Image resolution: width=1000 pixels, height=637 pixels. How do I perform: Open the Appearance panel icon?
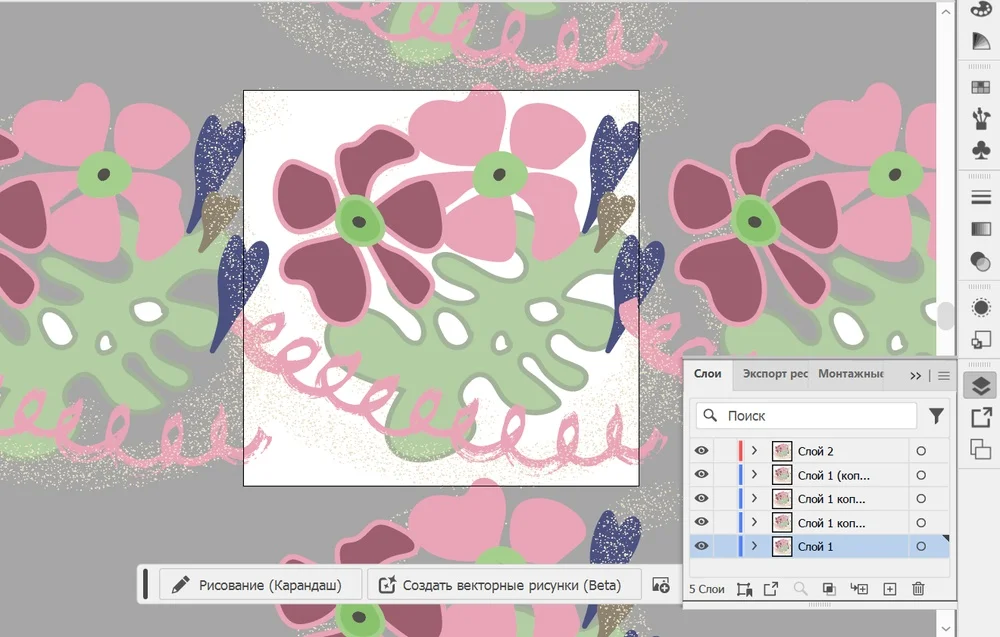tap(980, 308)
